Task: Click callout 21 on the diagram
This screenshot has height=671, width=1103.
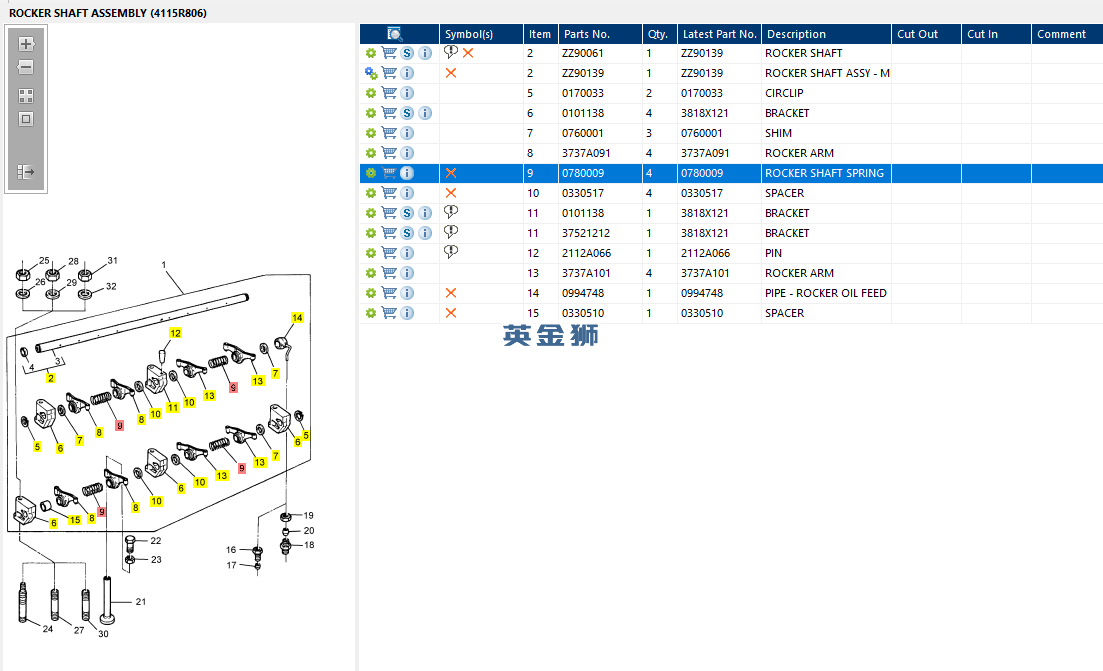Action: coord(141,602)
